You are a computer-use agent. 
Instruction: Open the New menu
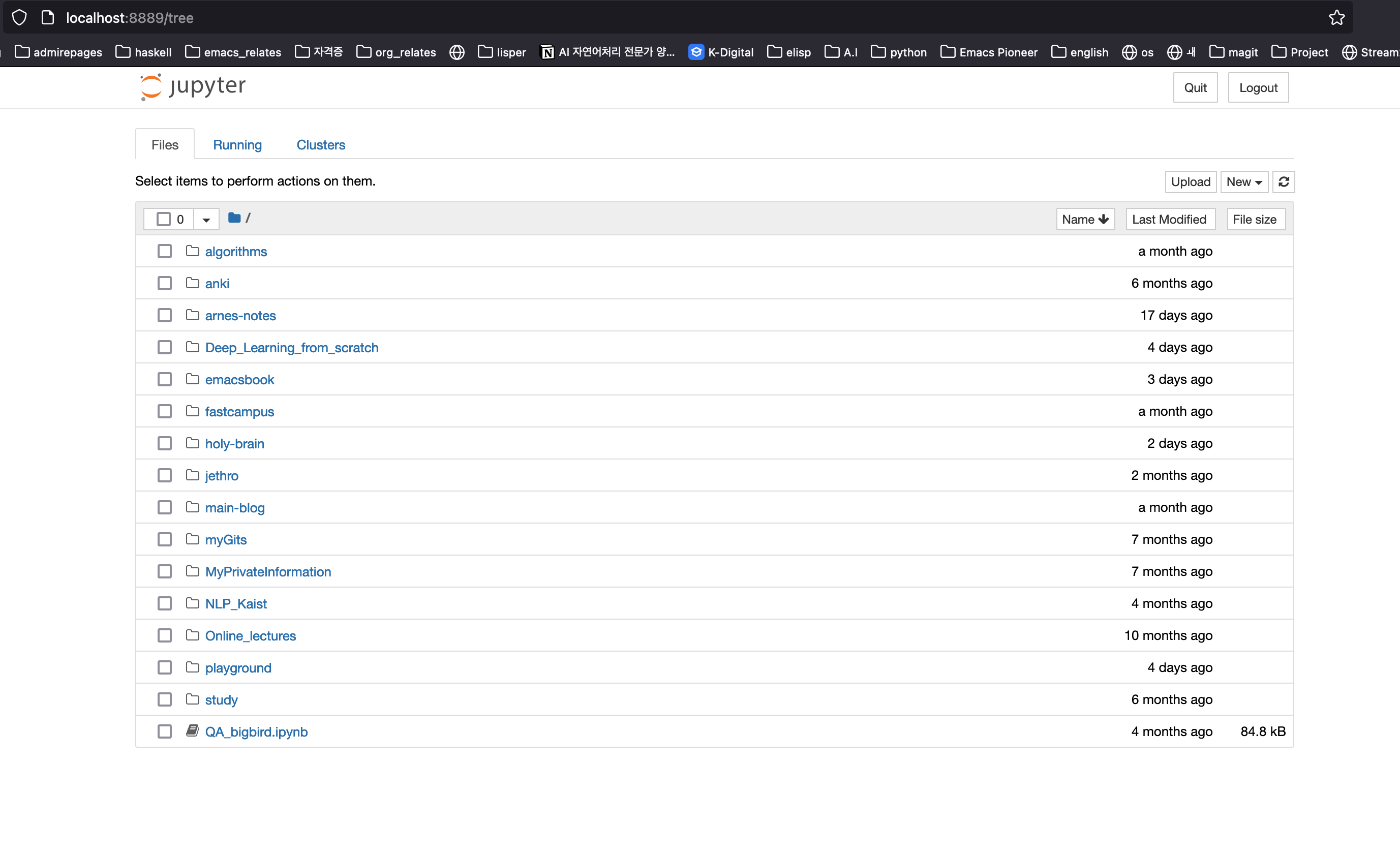pos(1244,182)
